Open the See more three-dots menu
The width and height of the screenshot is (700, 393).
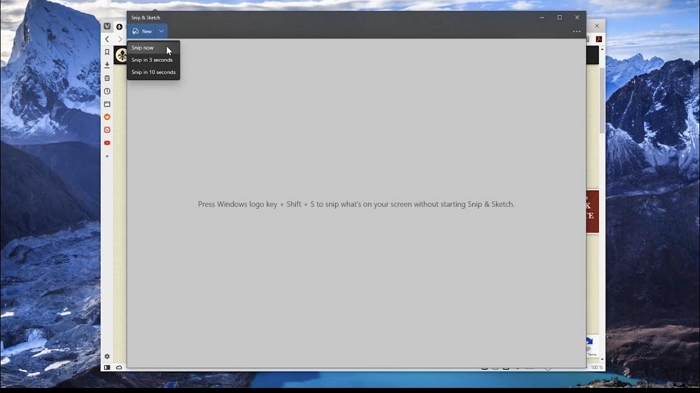(x=576, y=31)
